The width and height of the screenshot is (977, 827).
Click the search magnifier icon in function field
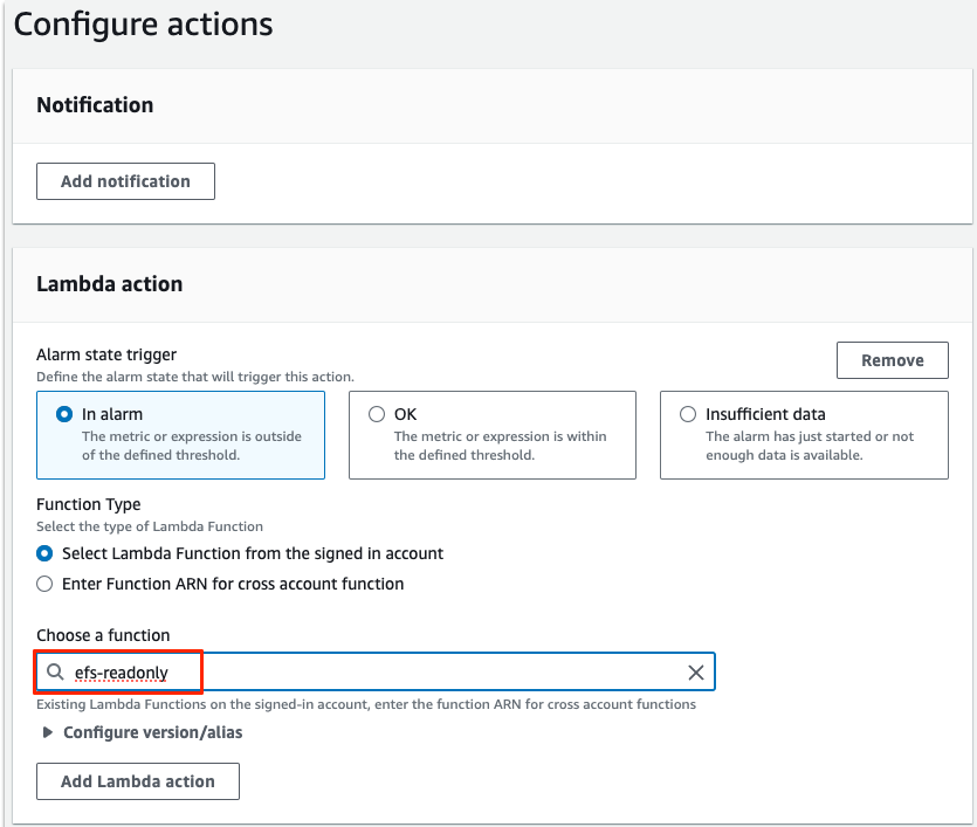(x=55, y=672)
